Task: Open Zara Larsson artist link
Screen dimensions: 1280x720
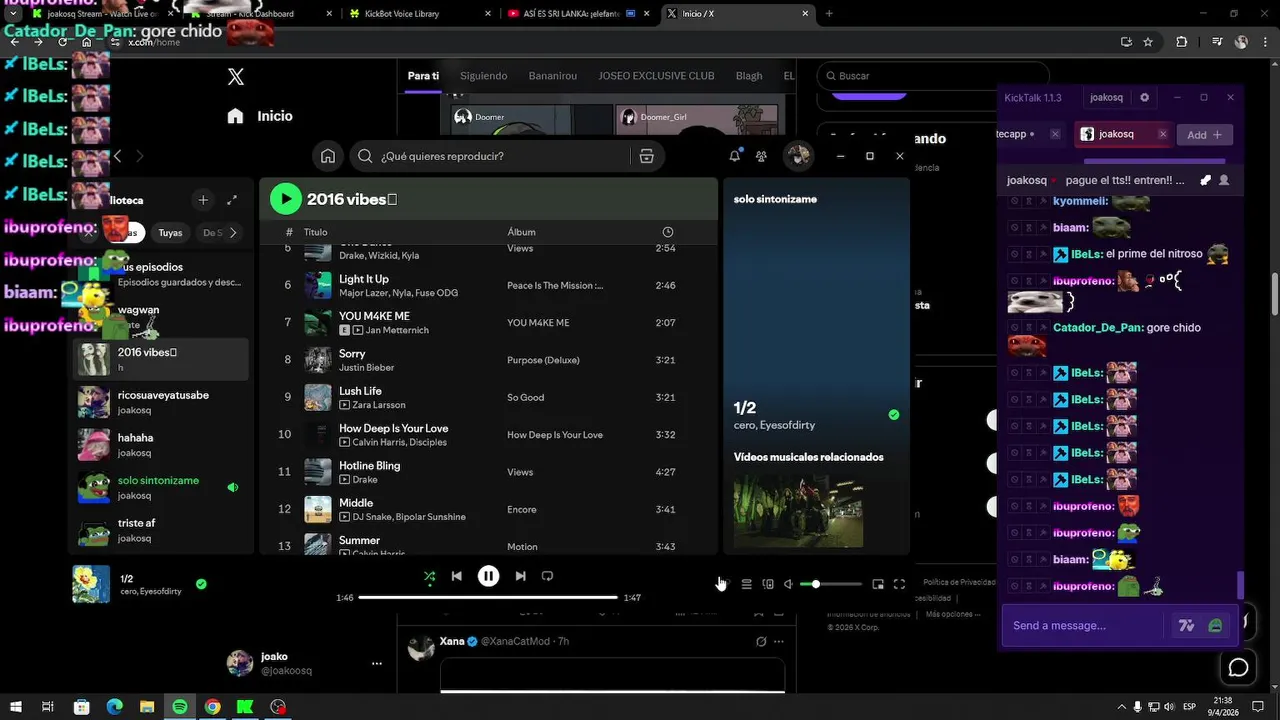Action: (x=379, y=405)
